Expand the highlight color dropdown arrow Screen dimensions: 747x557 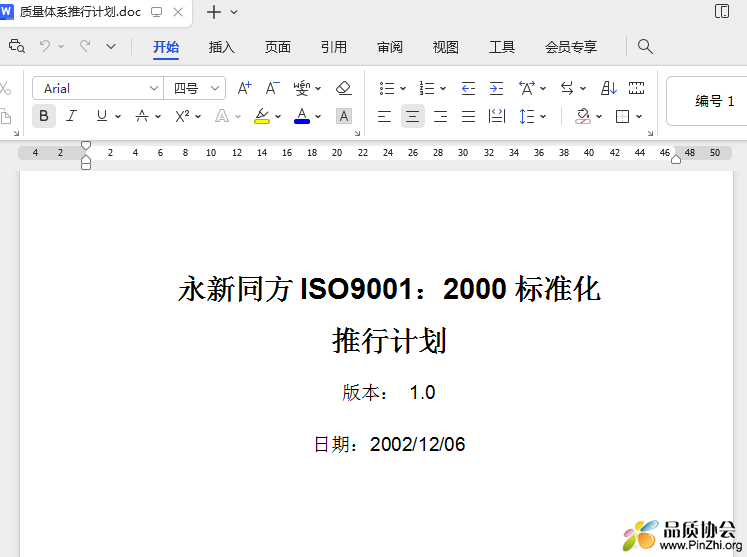278,117
